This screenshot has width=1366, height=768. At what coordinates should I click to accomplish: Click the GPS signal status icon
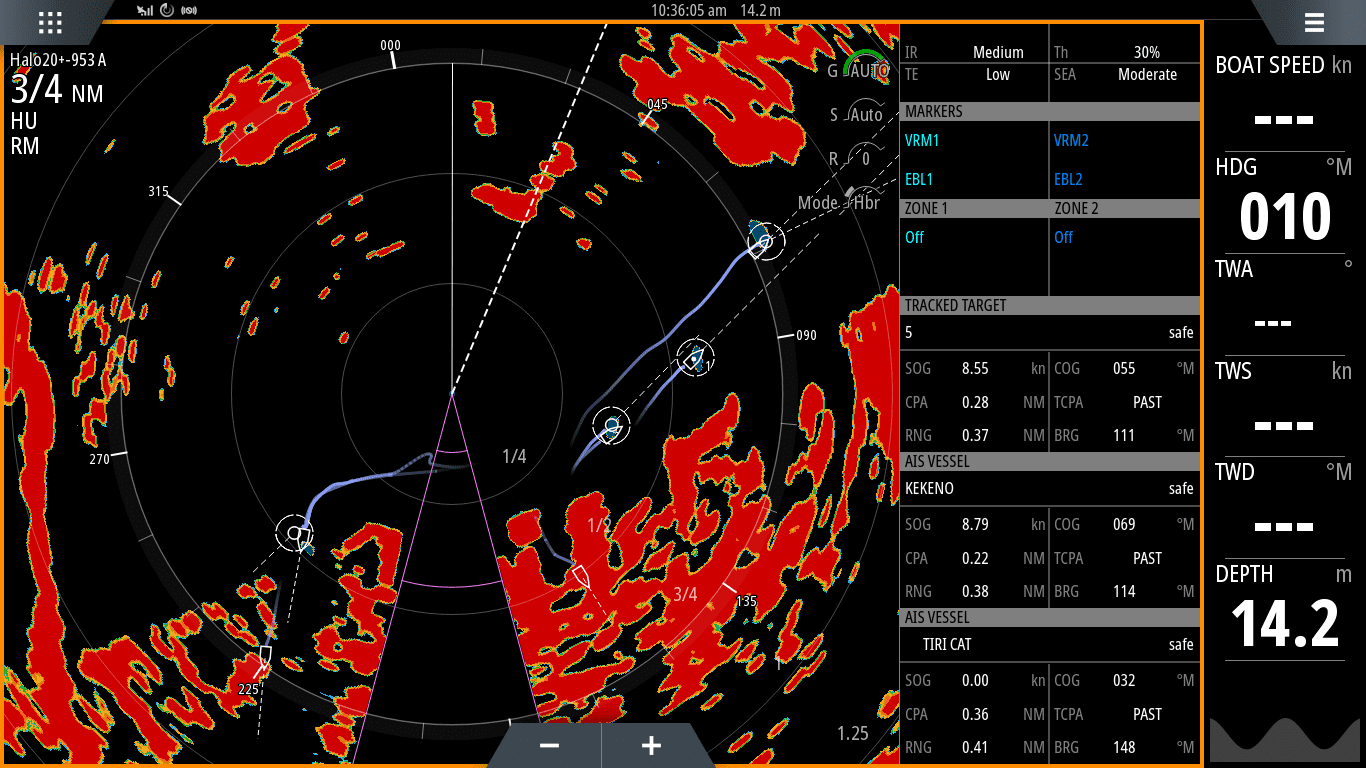coord(144,11)
